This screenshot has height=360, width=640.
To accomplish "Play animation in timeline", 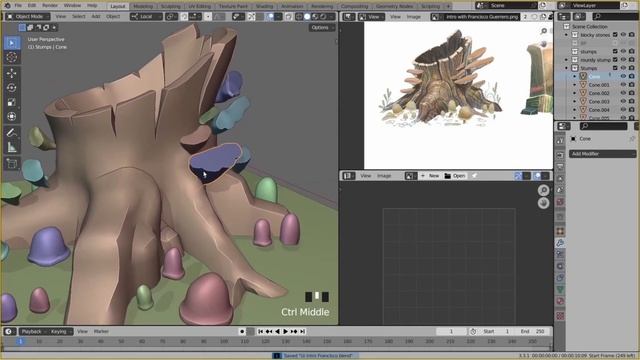I will click(x=286, y=331).
